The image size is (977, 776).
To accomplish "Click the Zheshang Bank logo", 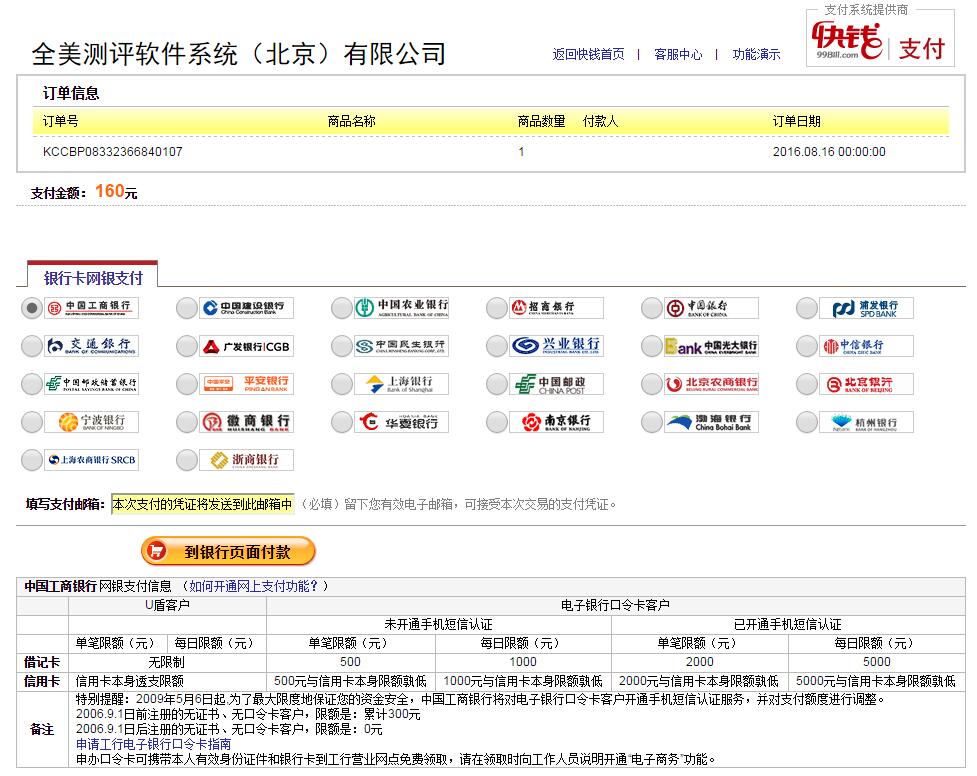I will [x=246, y=460].
